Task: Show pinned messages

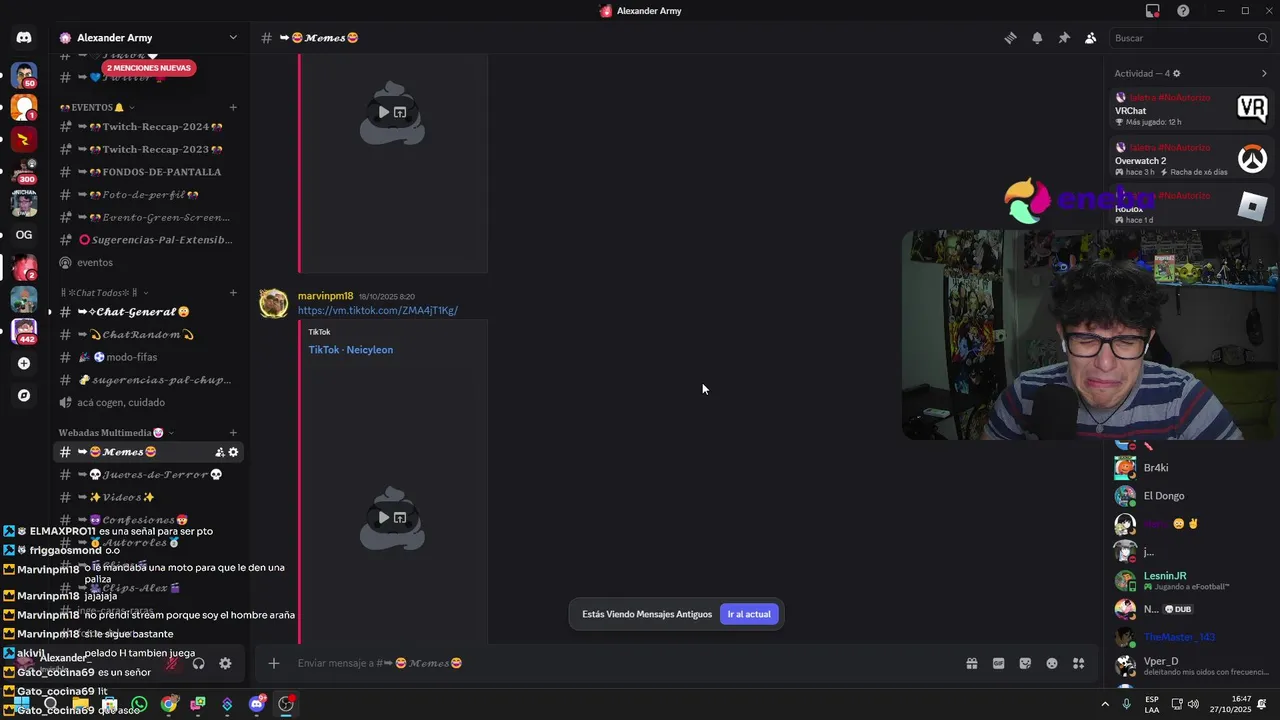Action: pos(1064,38)
